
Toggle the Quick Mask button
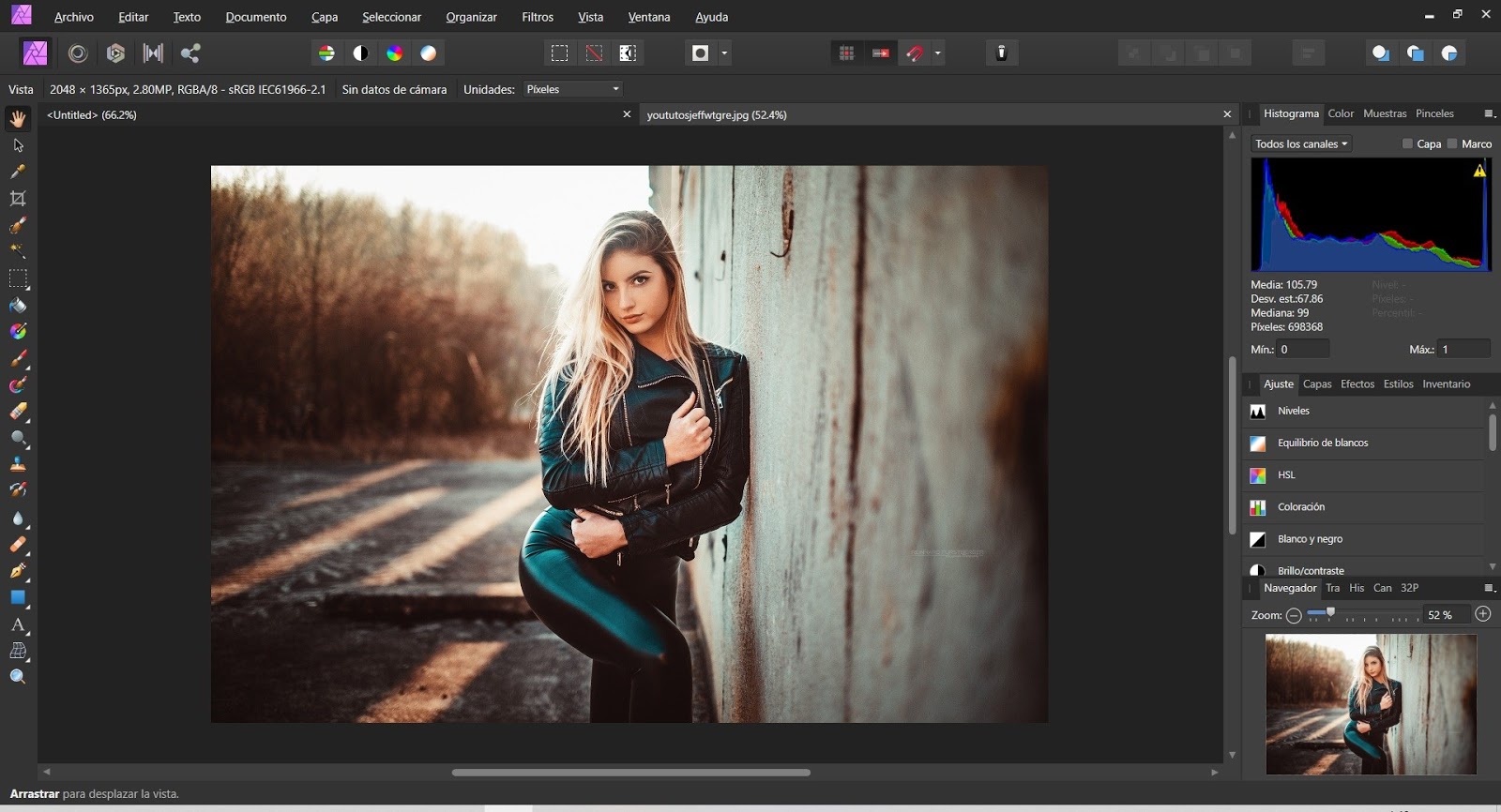coord(700,53)
